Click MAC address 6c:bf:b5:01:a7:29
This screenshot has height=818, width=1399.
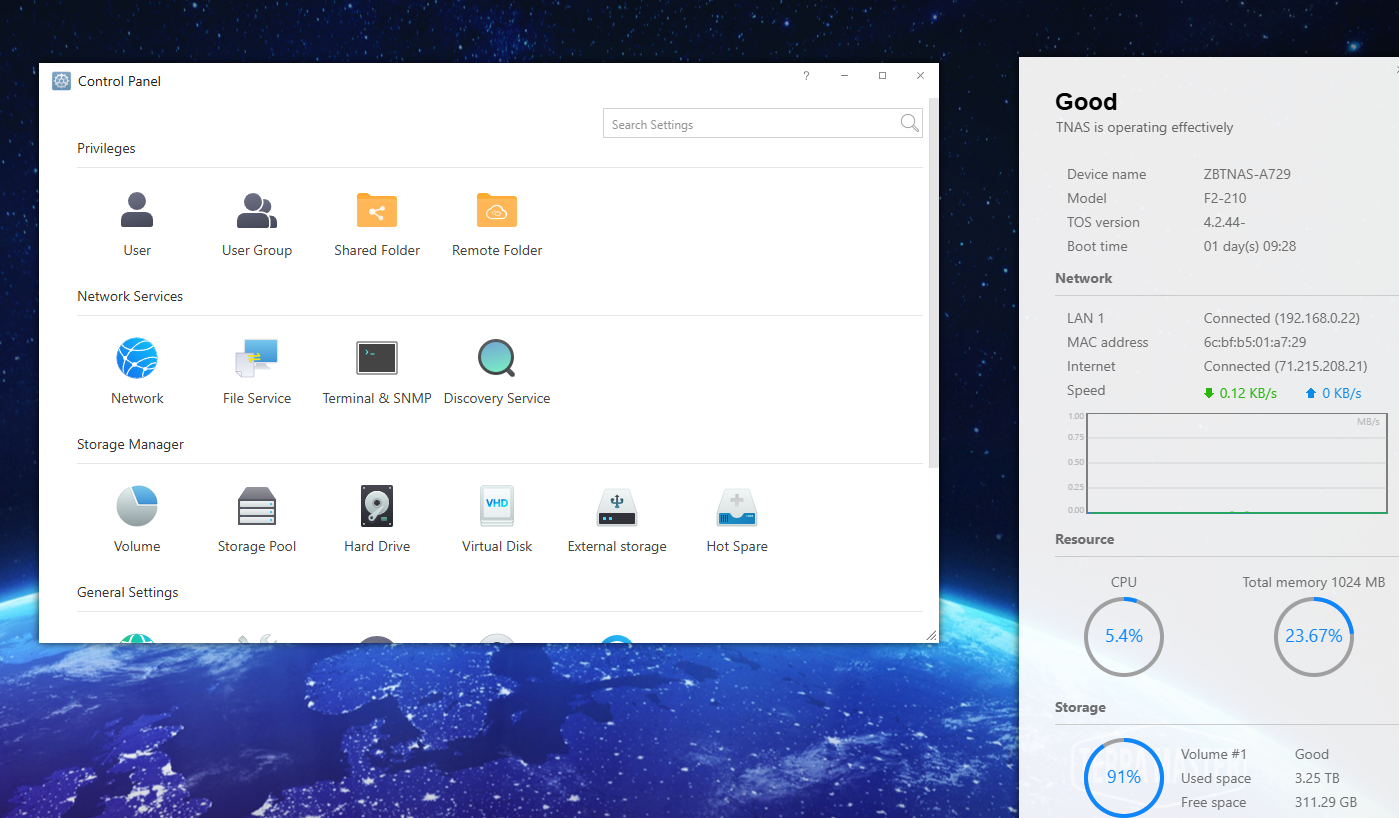(1255, 342)
